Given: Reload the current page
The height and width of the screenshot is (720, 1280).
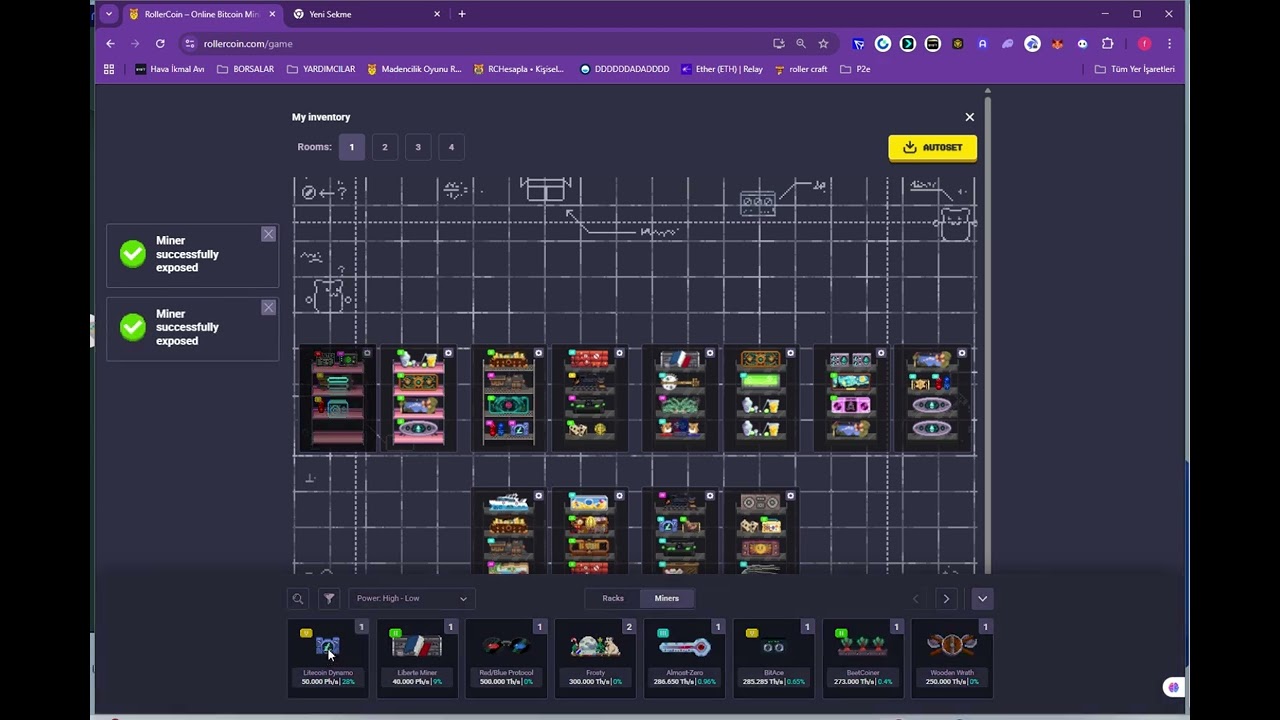Looking at the screenshot, I should 160,44.
